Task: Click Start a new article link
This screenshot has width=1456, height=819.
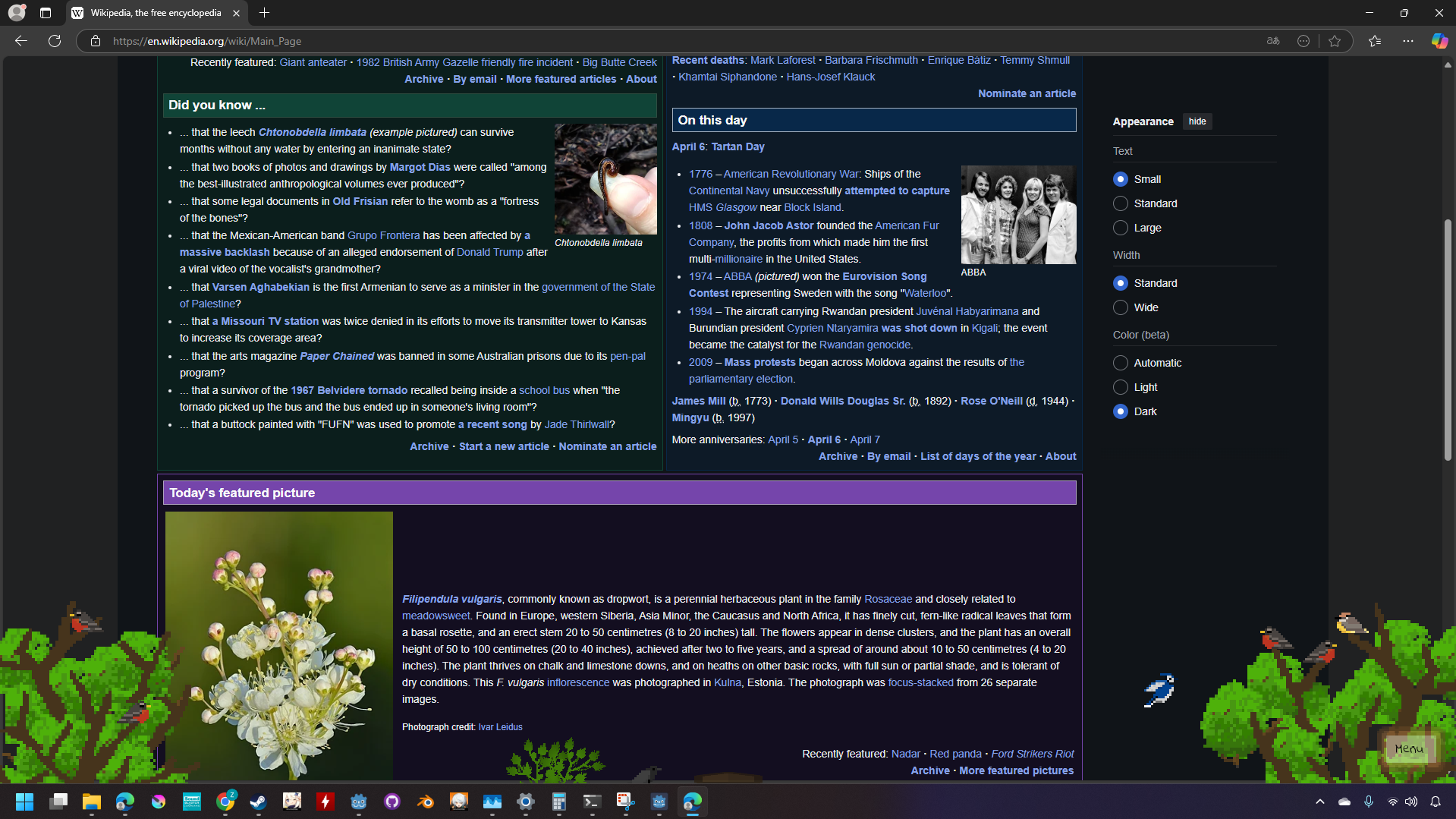Action: point(504,446)
